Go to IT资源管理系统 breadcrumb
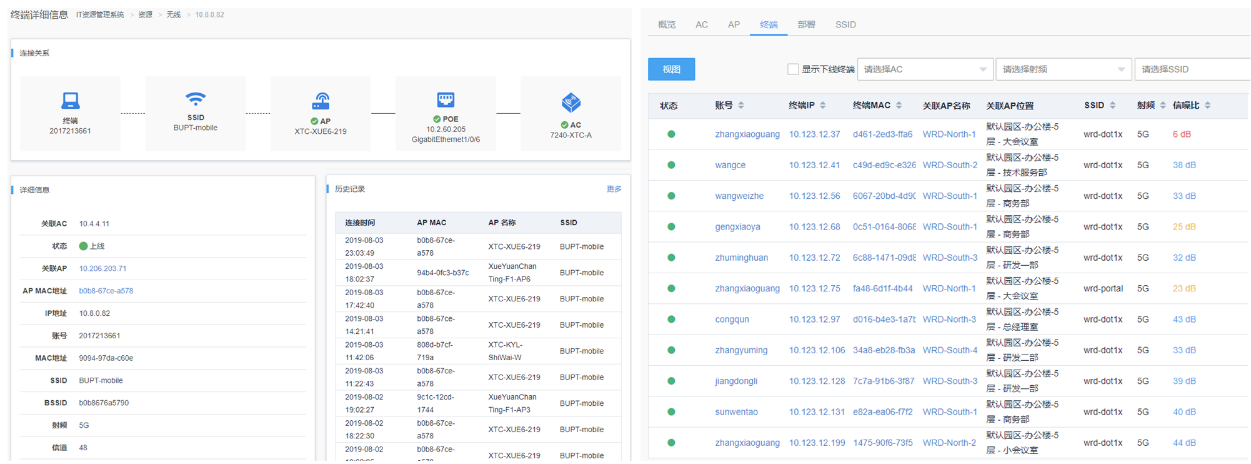 click(x=100, y=14)
